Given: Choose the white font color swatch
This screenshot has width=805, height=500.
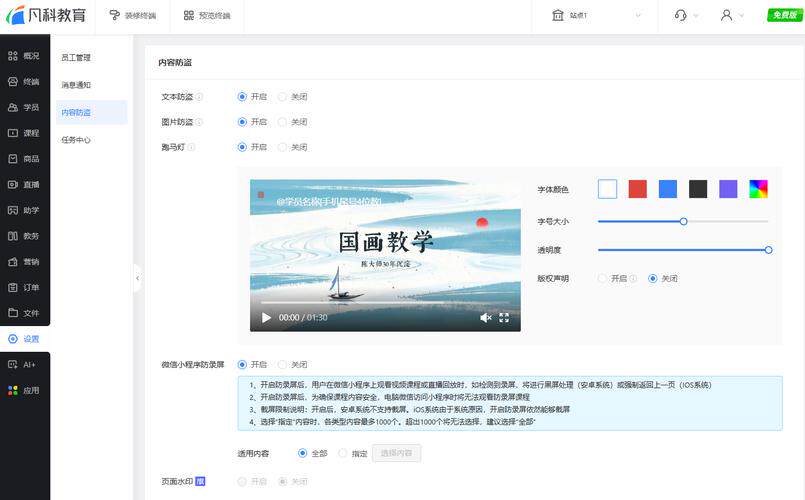Looking at the screenshot, I should [607, 189].
